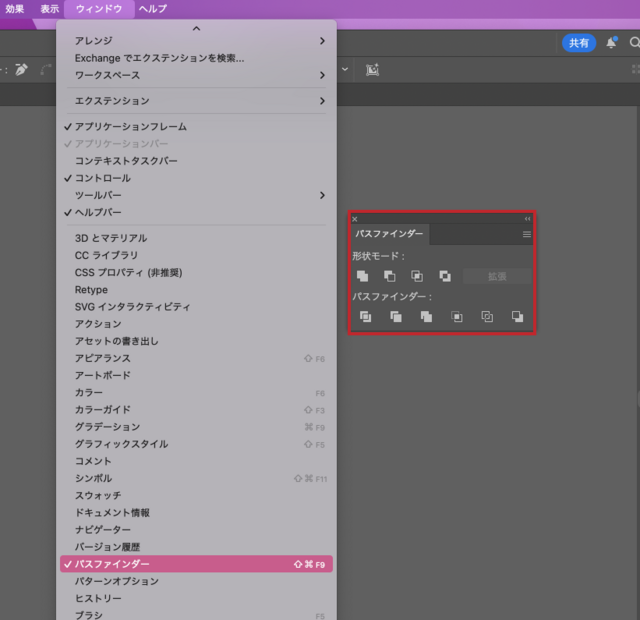
Task: Open the 効果 menu
Action: [15, 9]
